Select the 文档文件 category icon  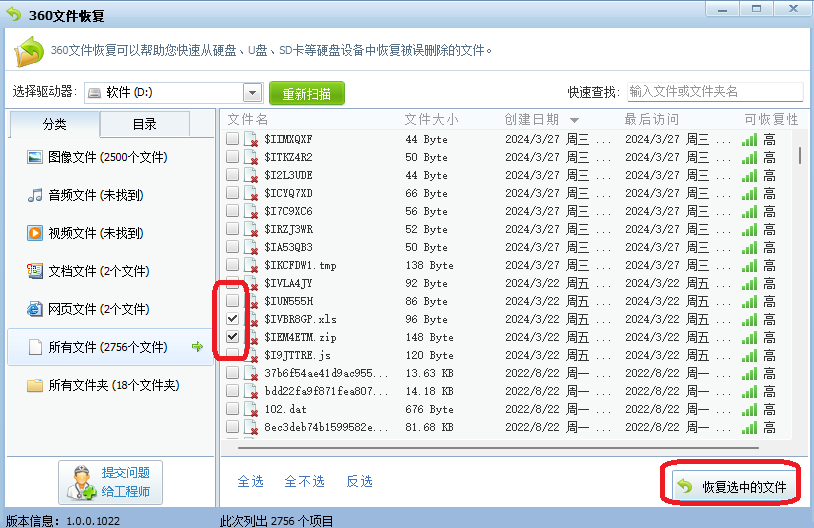click(x=35, y=271)
